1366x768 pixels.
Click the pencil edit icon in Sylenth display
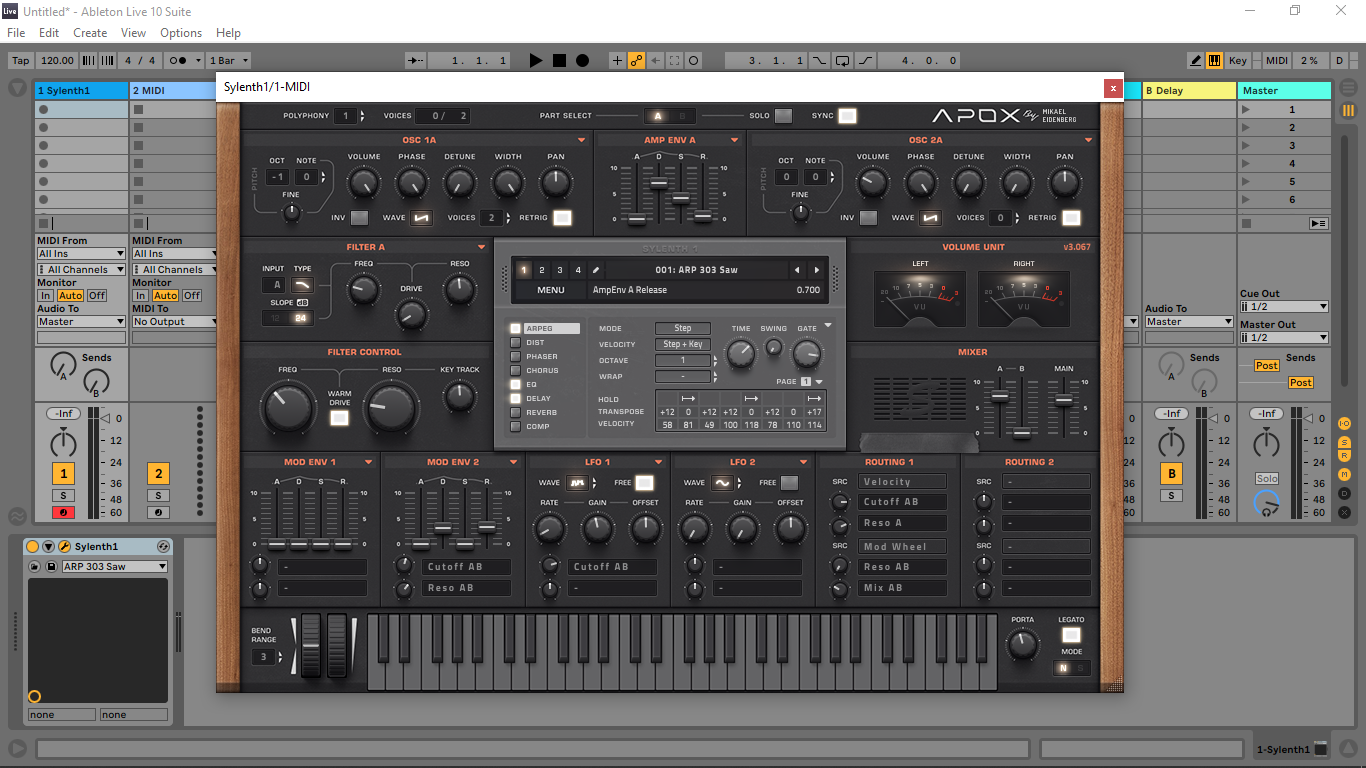point(595,270)
